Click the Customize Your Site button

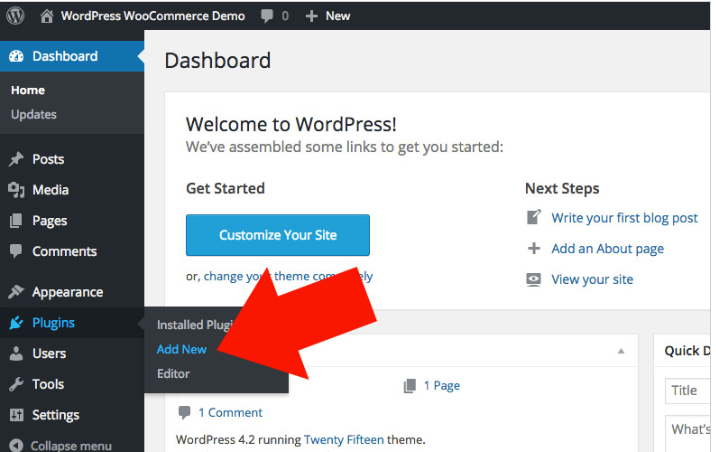(x=278, y=235)
